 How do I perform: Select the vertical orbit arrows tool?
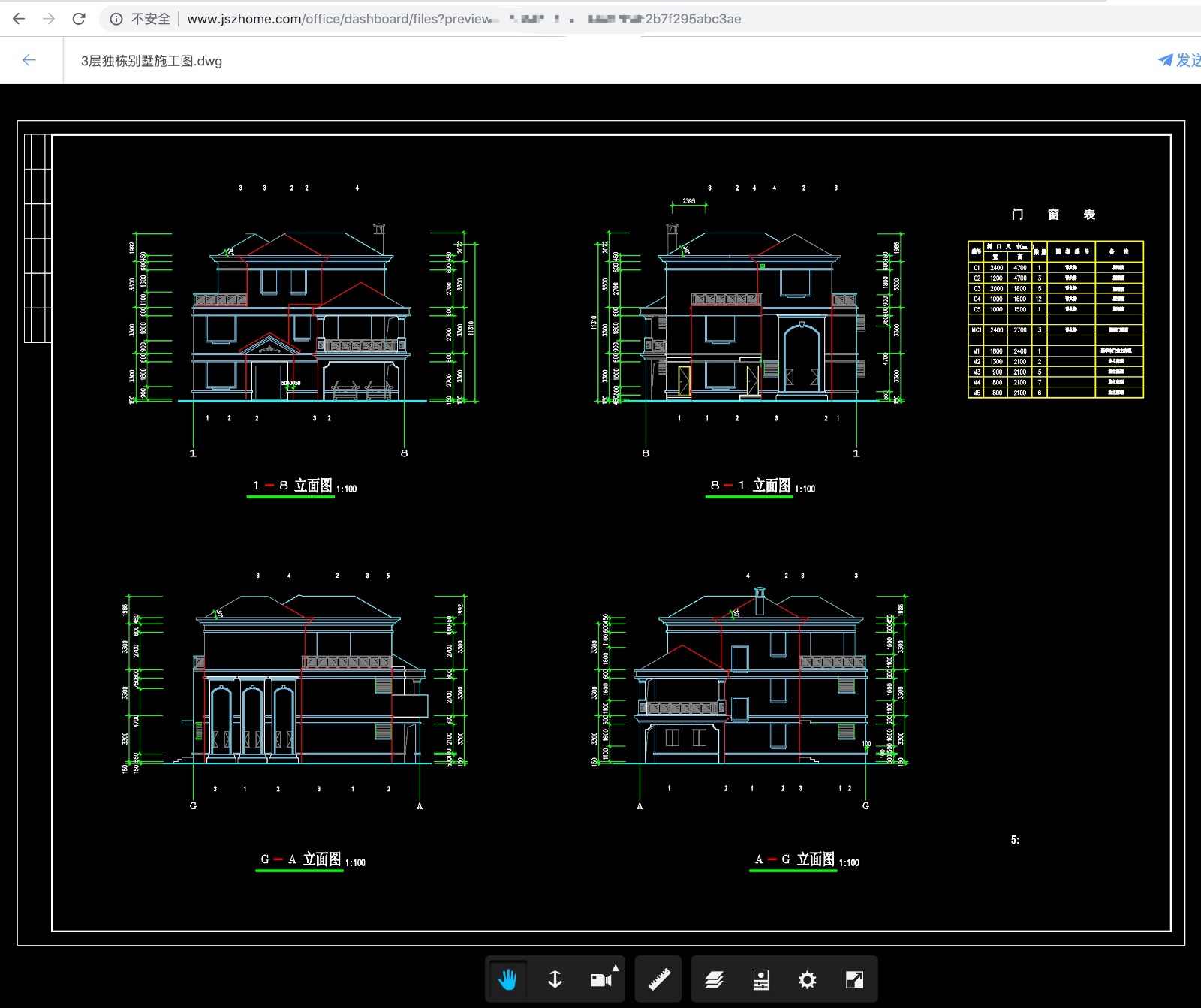[555, 979]
